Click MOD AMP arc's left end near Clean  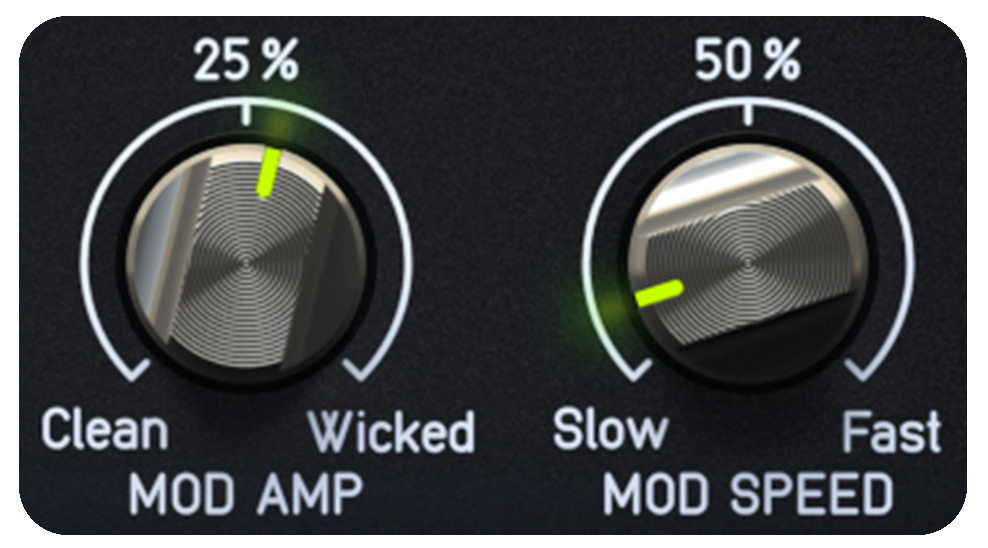[x=132, y=370]
